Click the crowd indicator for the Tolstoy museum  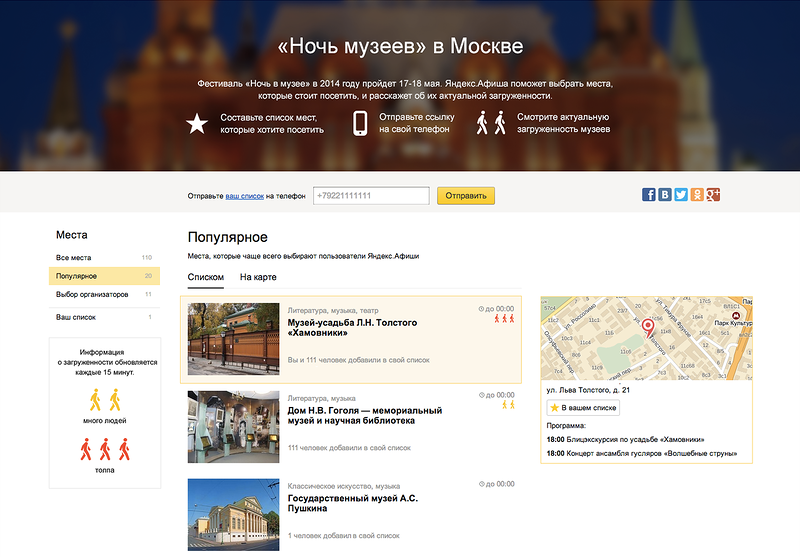[x=504, y=319]
